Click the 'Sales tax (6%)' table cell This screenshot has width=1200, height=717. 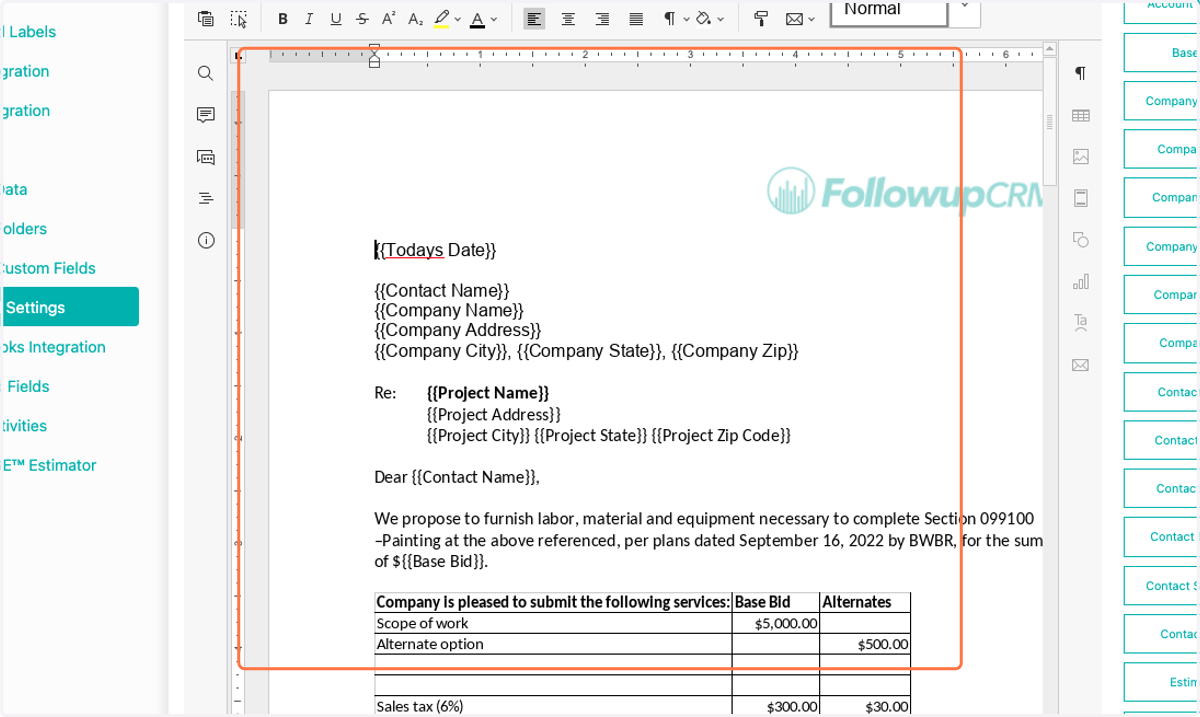point(553,706)
